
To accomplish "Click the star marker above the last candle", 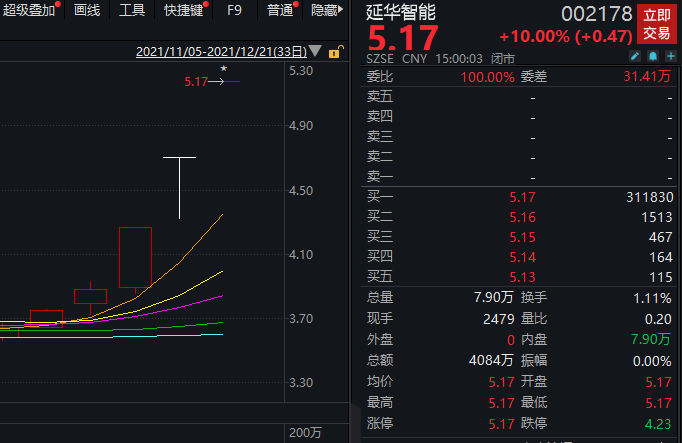I will coord(224,68).
